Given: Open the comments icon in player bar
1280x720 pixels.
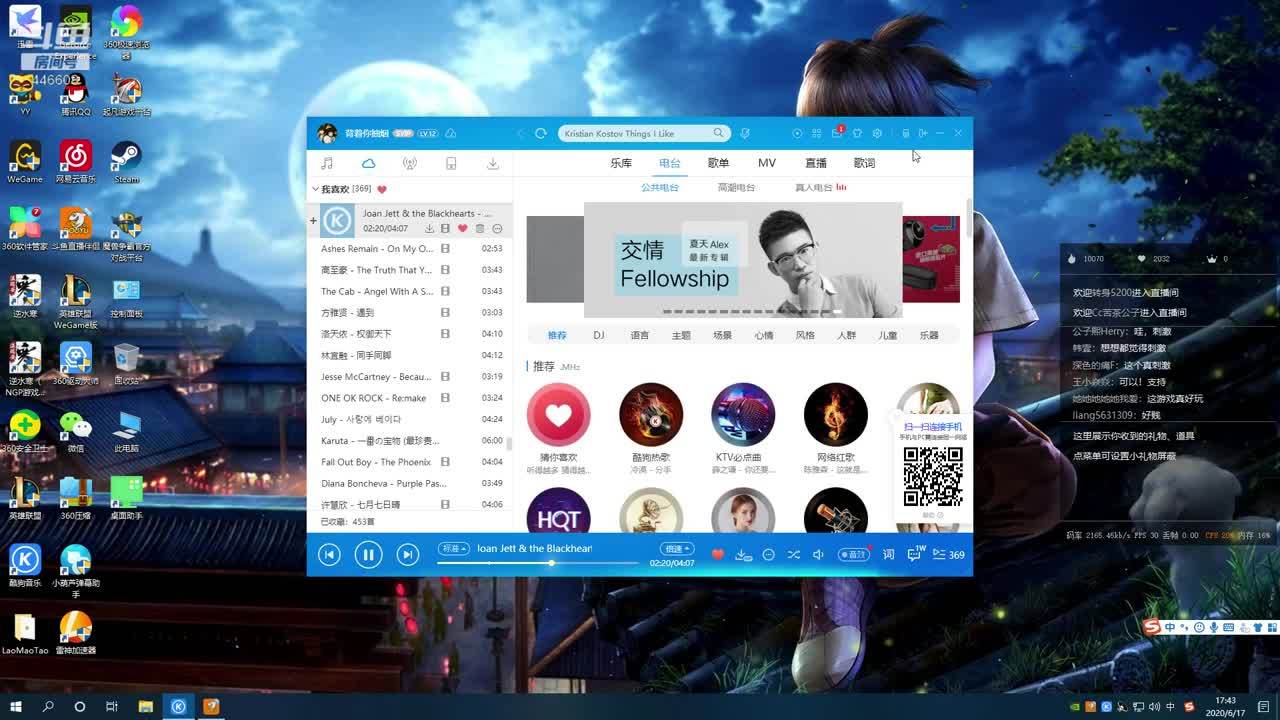Looking at the screenshot, I should [x=914, y=554].
